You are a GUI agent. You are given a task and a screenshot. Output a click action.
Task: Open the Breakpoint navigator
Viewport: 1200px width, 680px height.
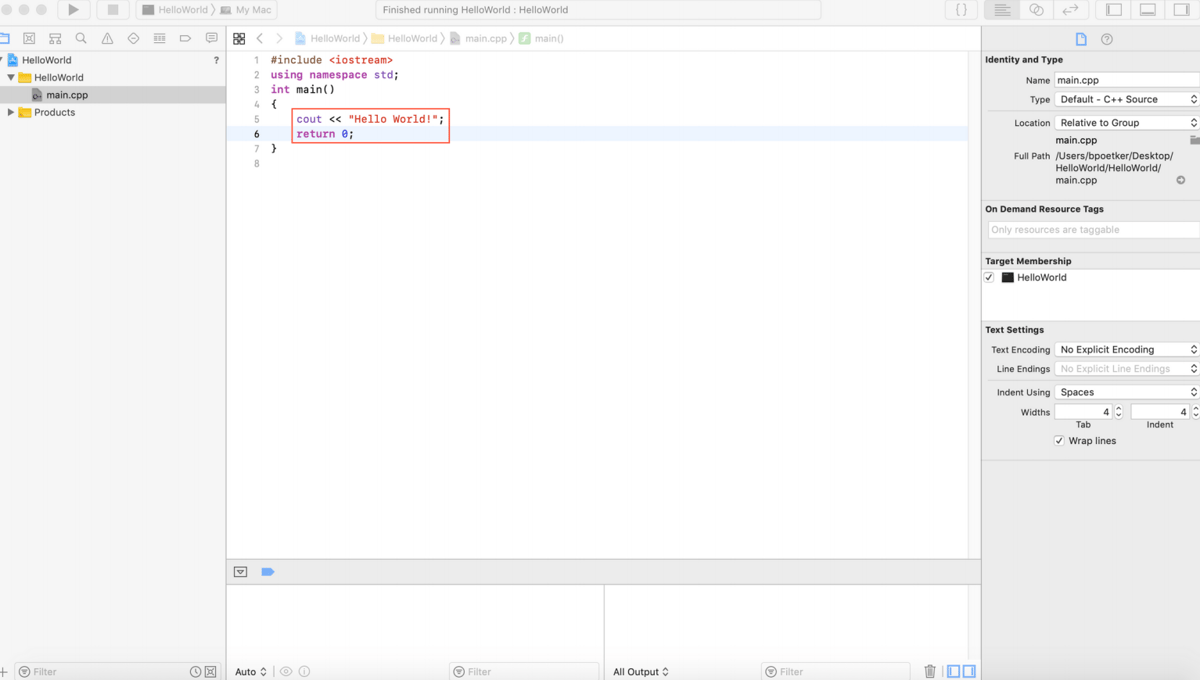pyautogui.click(x=185, y=38)
